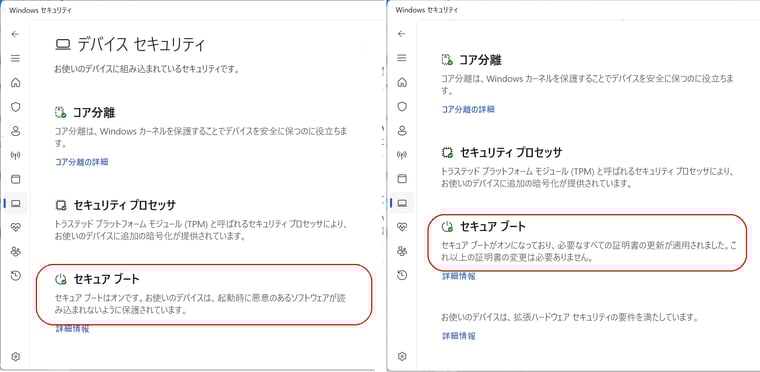
Task: Click the セキュリティ プロセッサ icon in left window
Action: pos(60,206)
